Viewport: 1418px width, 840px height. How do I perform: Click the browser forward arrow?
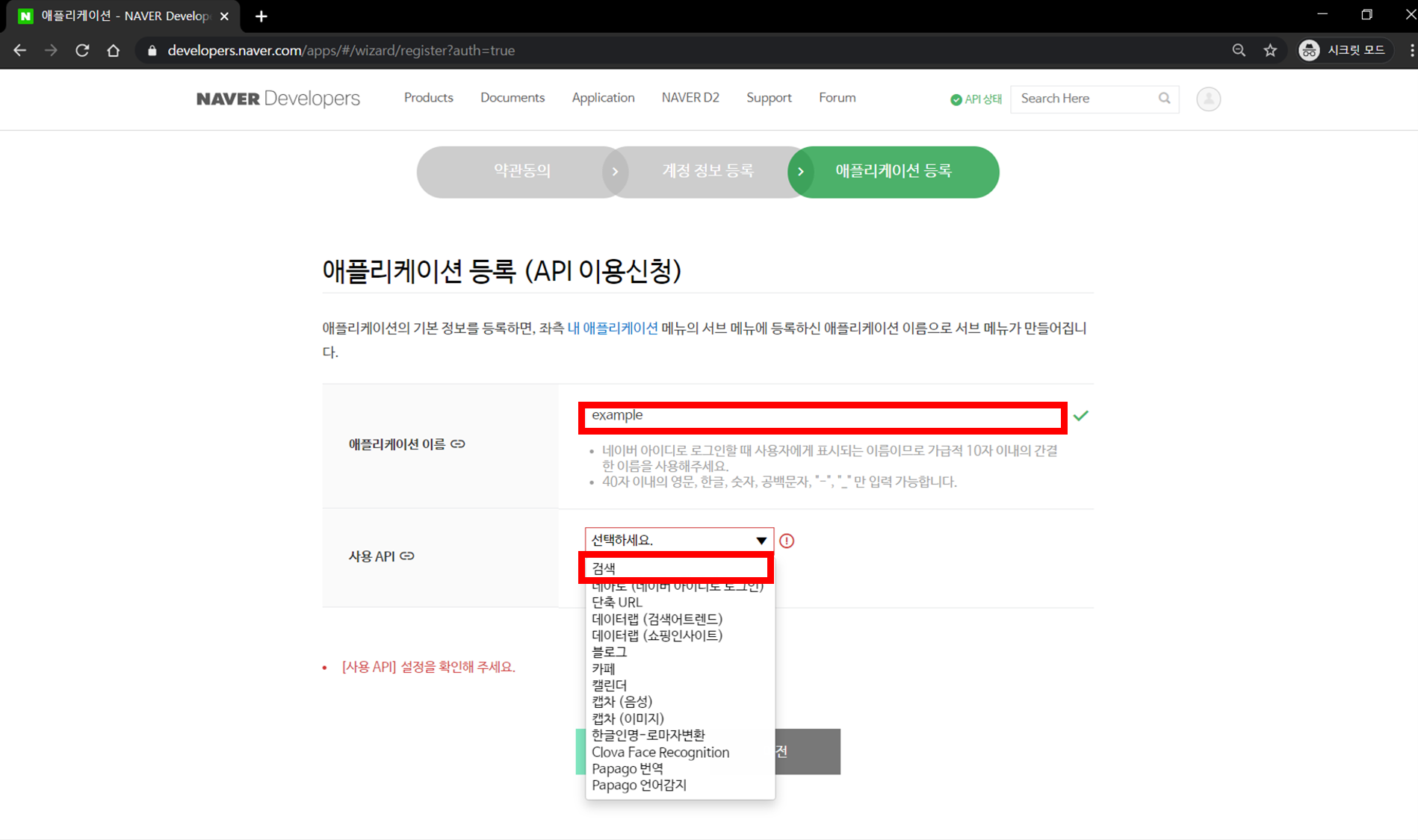[x=51, y=50]
